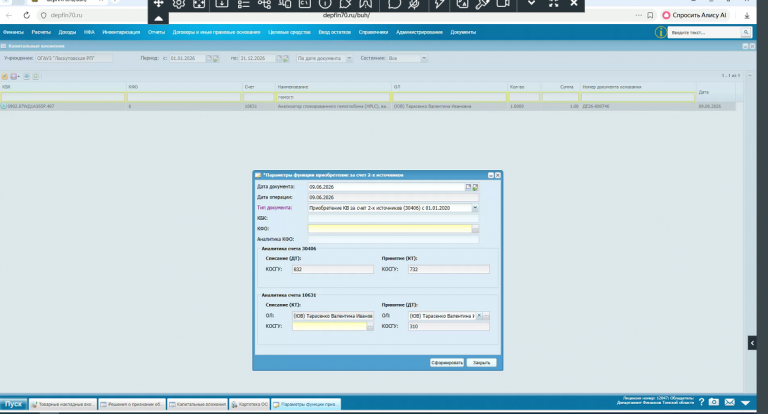This screenshot has height=414, width=768.
Task: Click first yellow edit icon in list toolbar
Action: 5,76
